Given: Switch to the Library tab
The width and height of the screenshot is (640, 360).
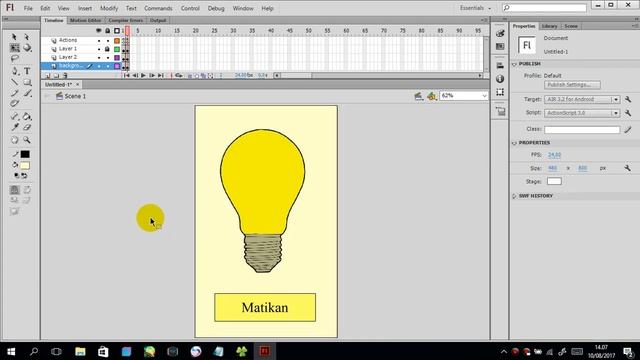Looking at the screenshot, I should click(549, 26).
